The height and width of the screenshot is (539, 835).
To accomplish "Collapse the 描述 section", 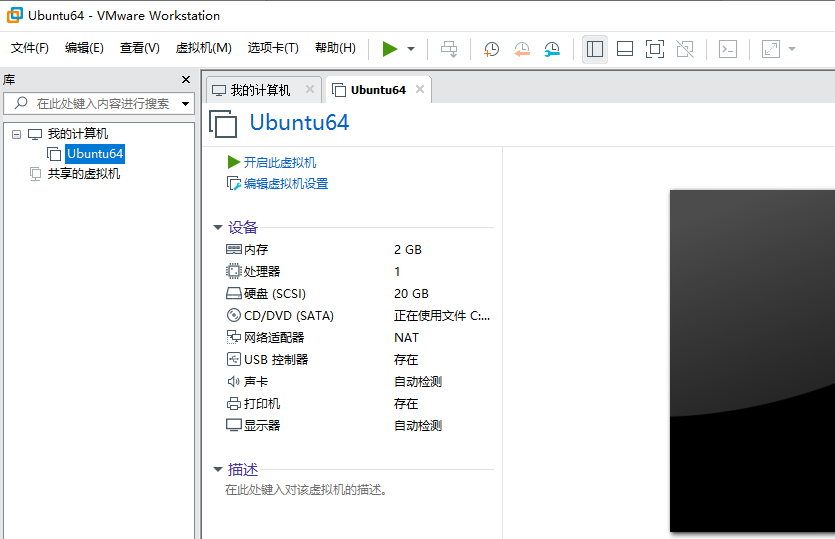I will (218, 469).
